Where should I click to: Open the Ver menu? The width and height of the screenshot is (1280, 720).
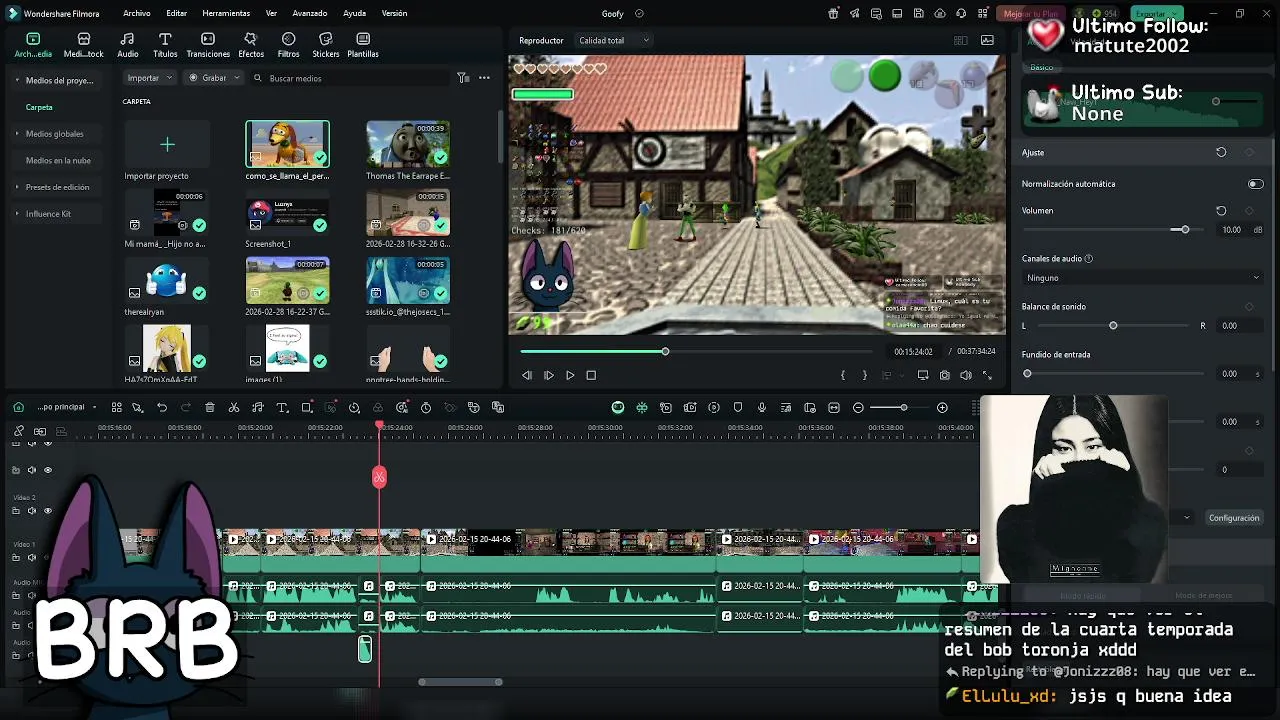point(271,14)
